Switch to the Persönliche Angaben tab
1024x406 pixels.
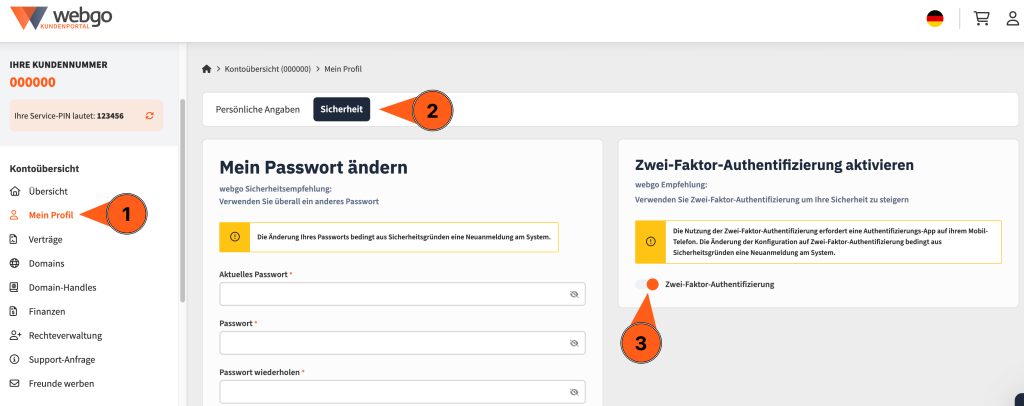[x=258, y=110]
